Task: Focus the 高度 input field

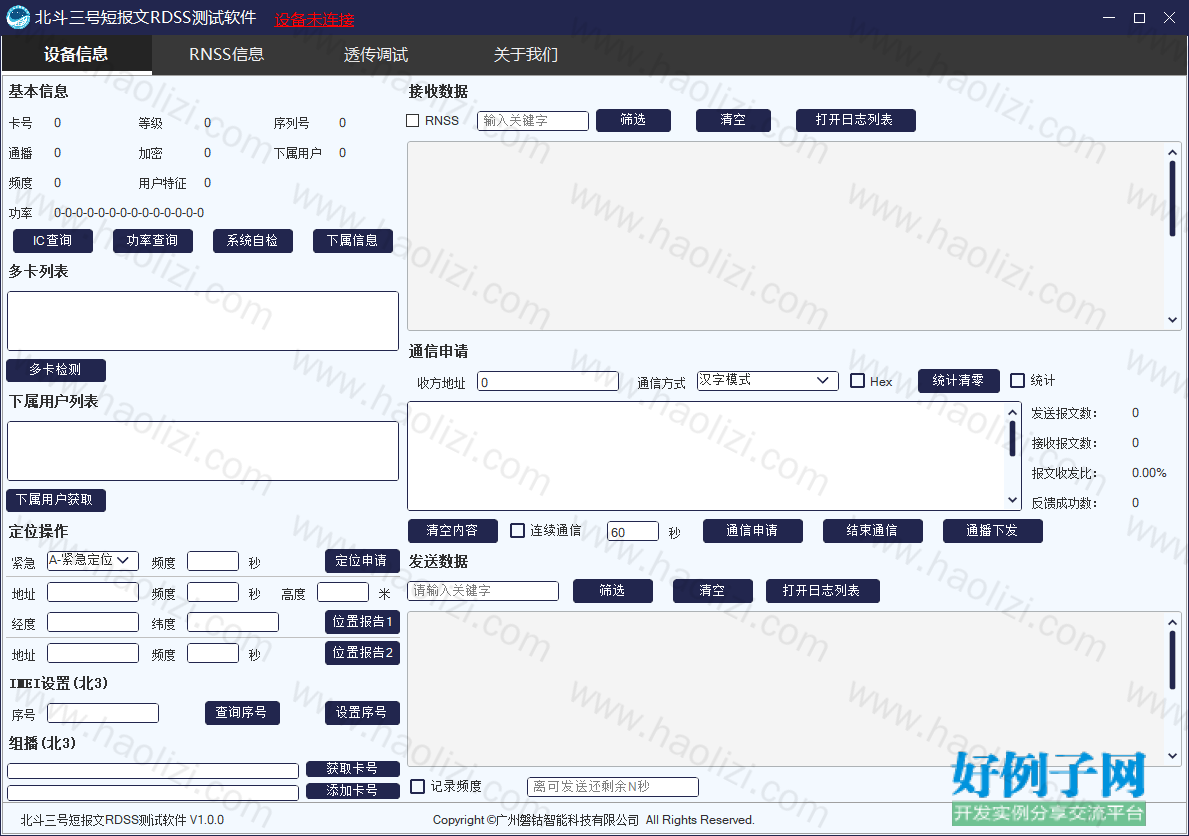Action: click(x=343, y=592)
